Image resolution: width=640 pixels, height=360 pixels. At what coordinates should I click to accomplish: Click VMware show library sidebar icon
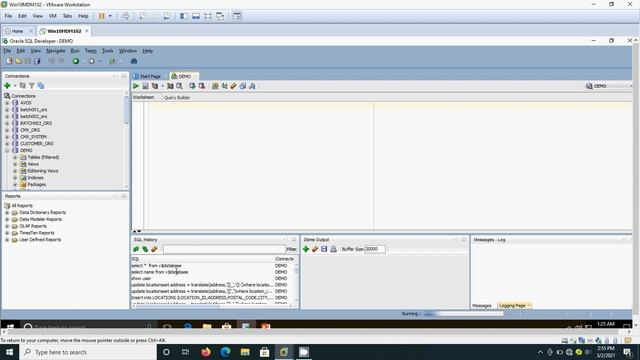(x=184, y=16)
